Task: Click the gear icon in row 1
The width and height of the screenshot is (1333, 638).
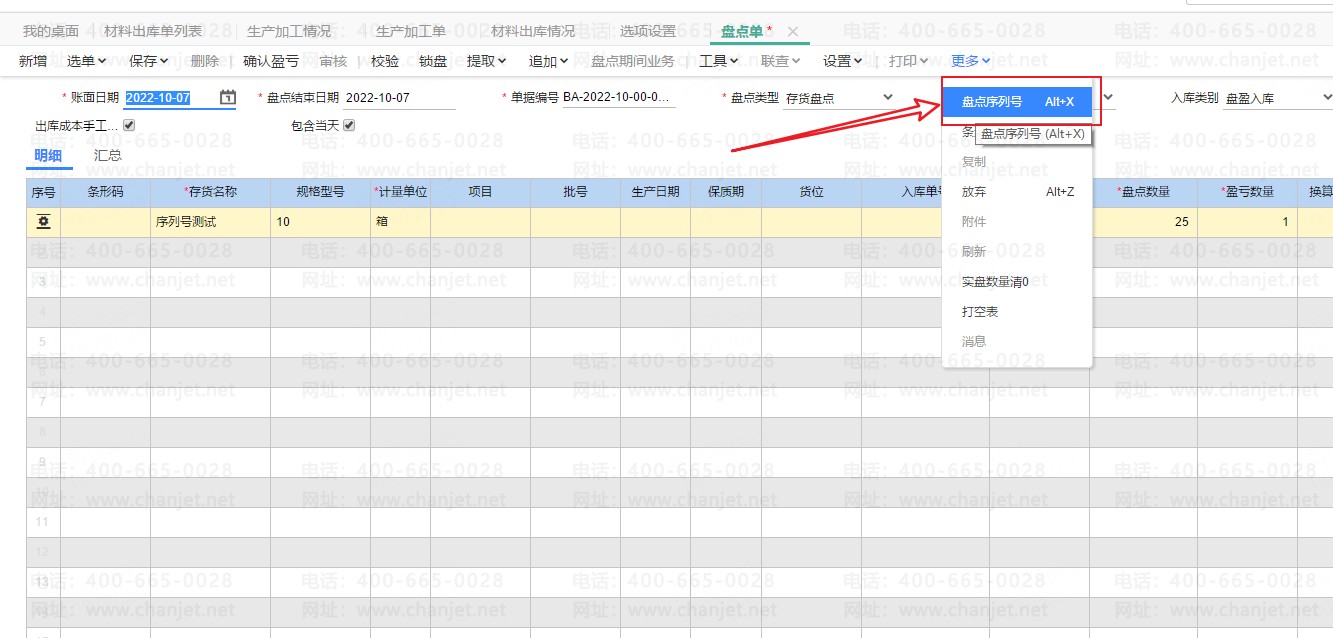Action: [x=43, y=222]
